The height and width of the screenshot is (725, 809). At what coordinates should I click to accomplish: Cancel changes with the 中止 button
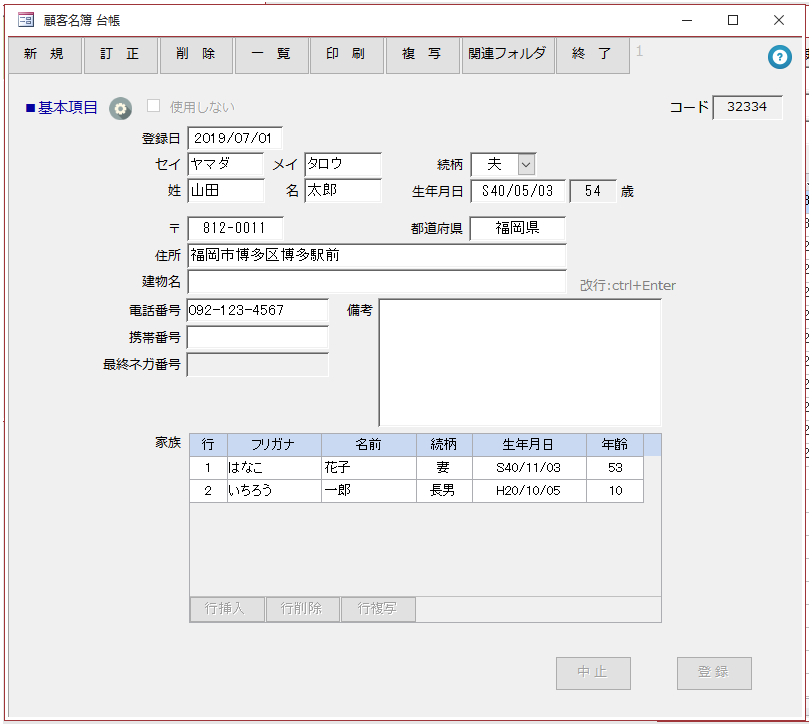pos(592,673)
